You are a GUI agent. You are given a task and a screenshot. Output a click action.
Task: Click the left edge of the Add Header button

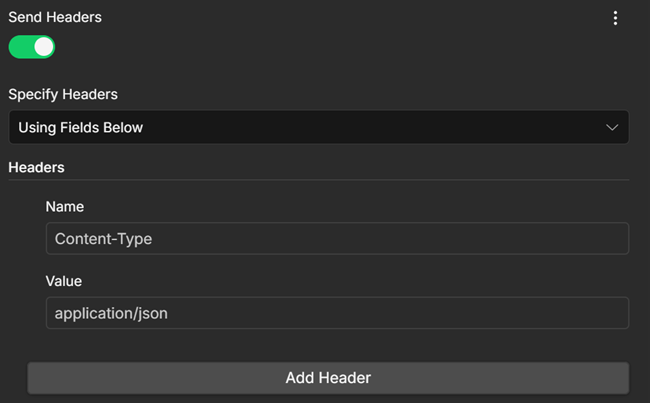coord(37,378)
